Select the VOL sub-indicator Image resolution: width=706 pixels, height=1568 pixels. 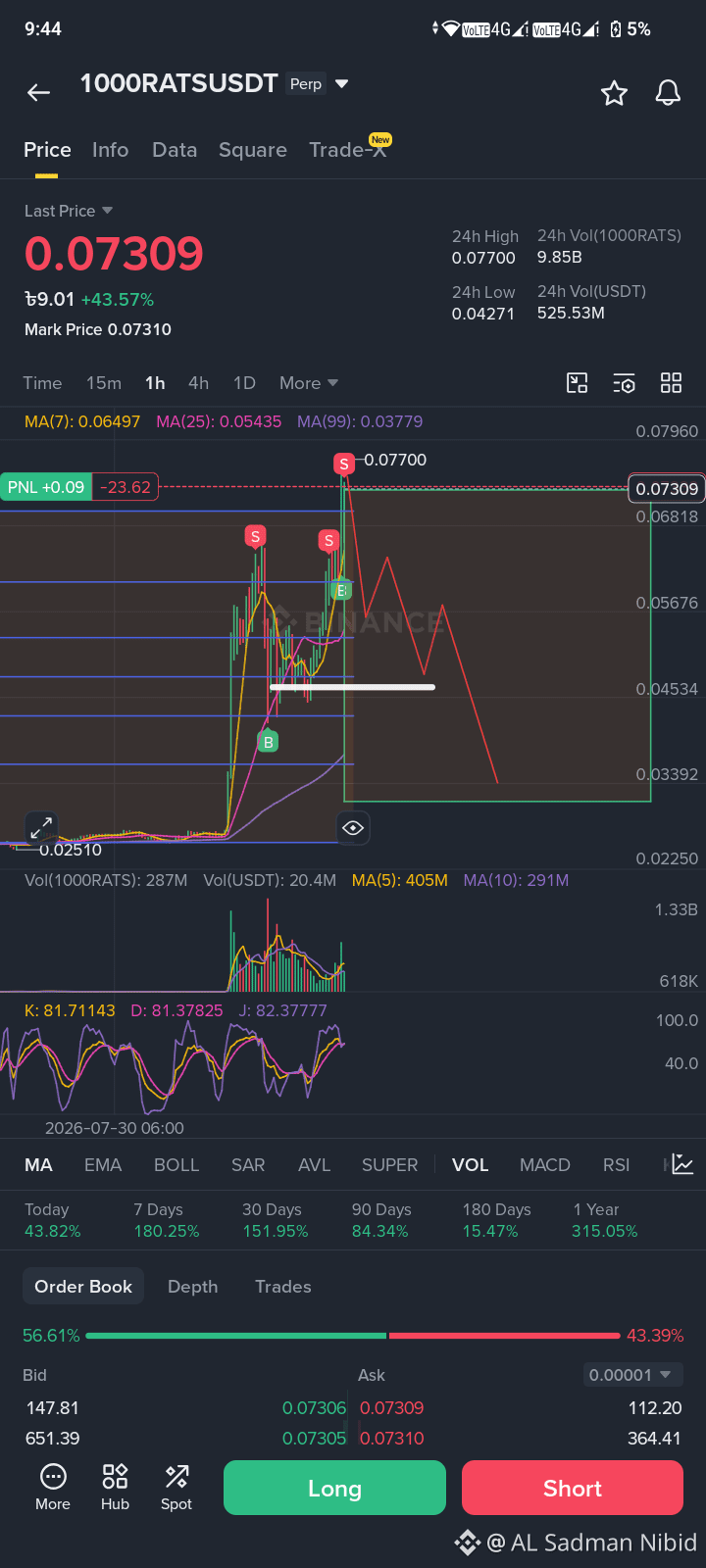click(x=470, y=1165)
